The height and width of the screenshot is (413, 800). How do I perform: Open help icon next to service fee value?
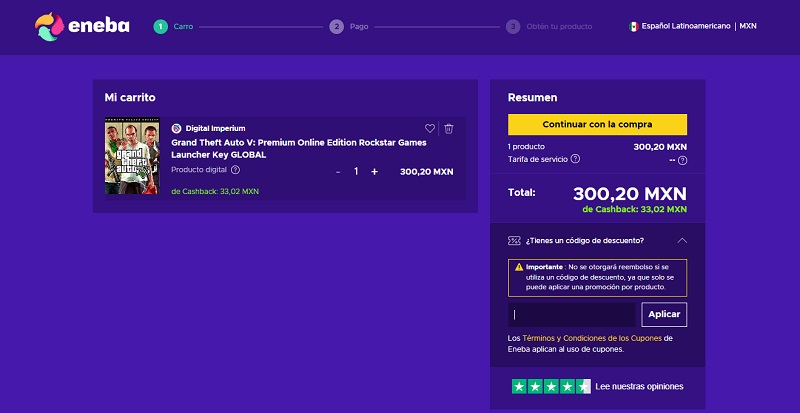tap(683, 160)
